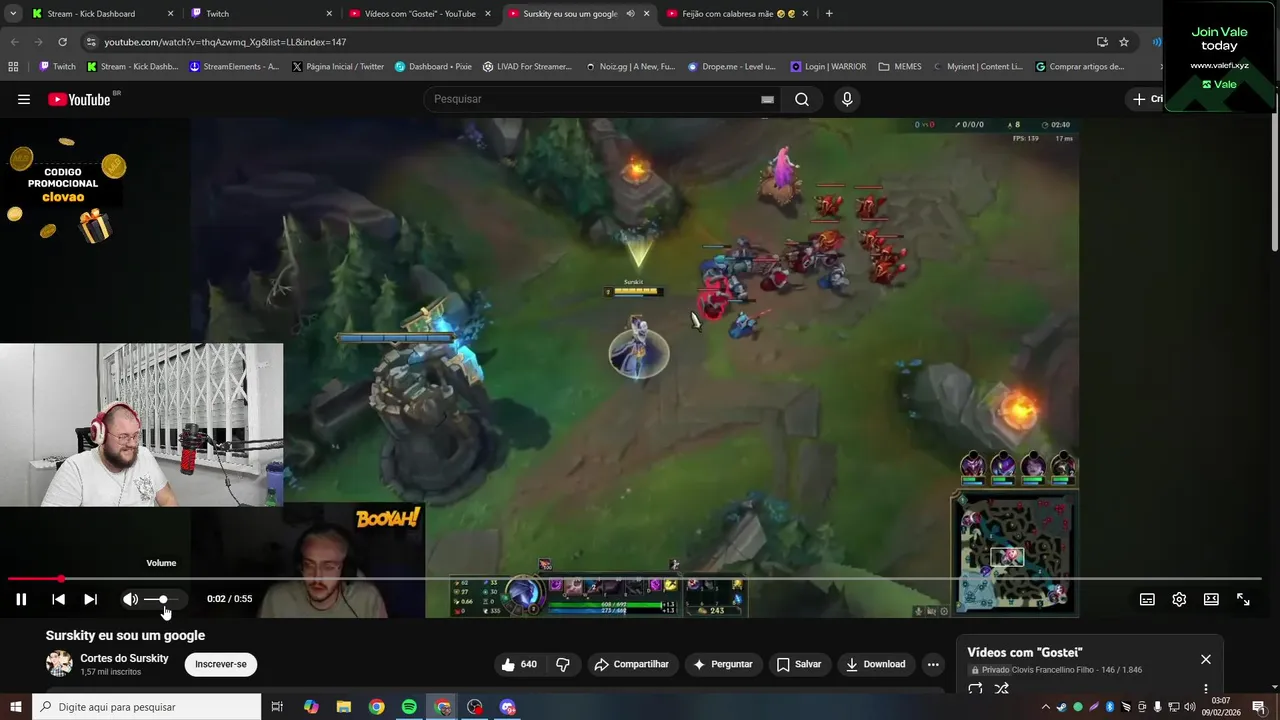Switch to Feijão com calabresa tab

tap(738, 14)
